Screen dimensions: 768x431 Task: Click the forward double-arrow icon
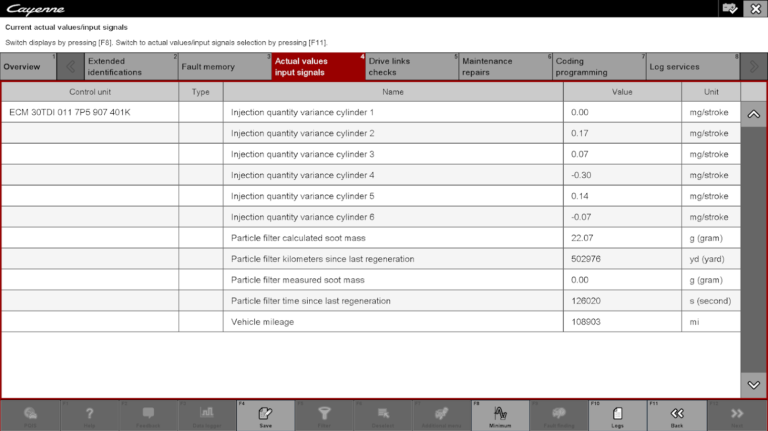point(737,415)
